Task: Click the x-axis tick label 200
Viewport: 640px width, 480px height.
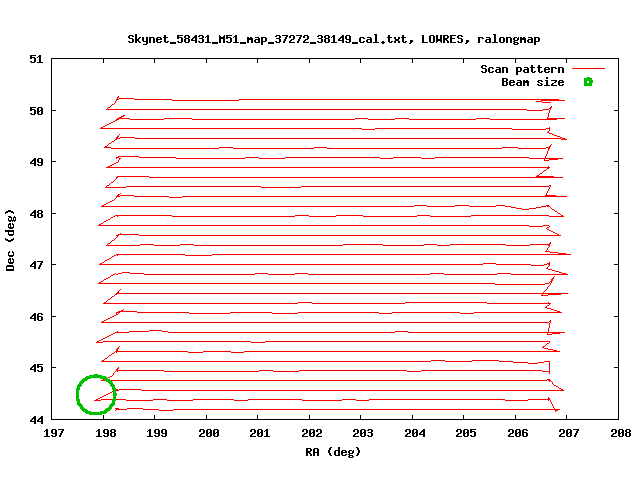Action: point(209,433)
